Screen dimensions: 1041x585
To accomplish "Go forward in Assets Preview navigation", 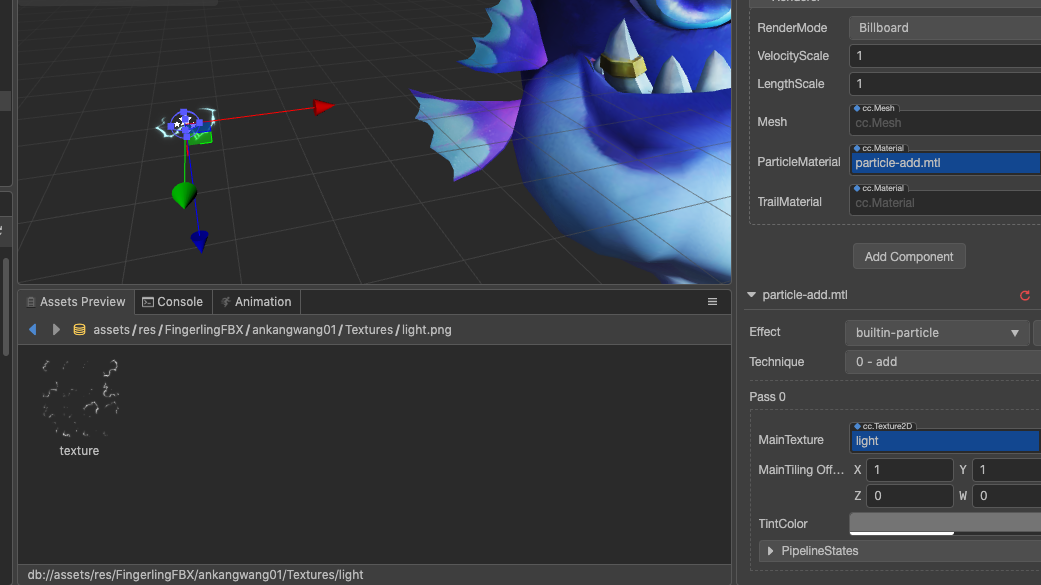I will pos(56,329).
